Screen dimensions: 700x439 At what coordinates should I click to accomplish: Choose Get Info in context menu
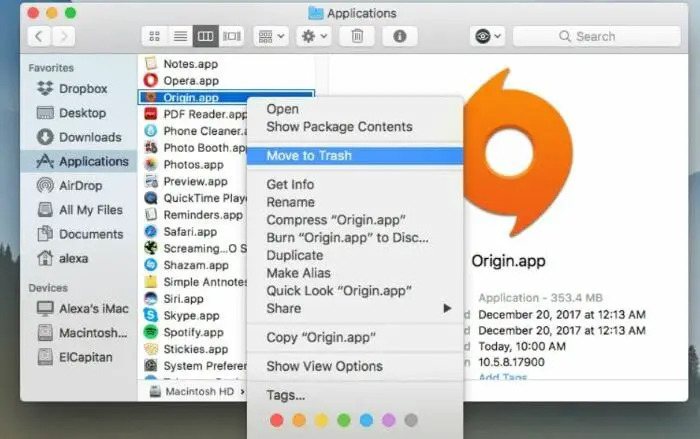pyautogui.click(x=355, y=184)
